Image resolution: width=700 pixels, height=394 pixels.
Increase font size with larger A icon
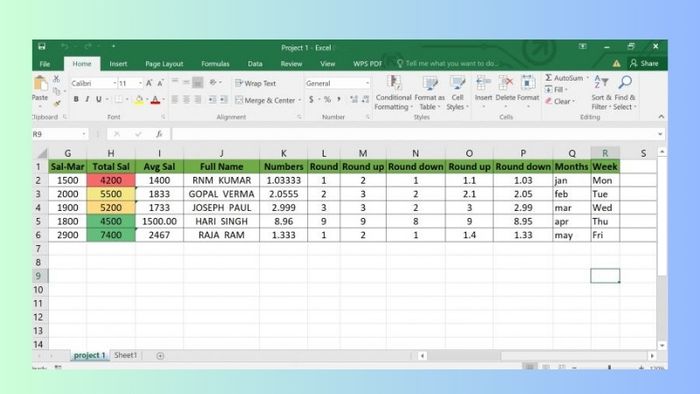(150, 83)
